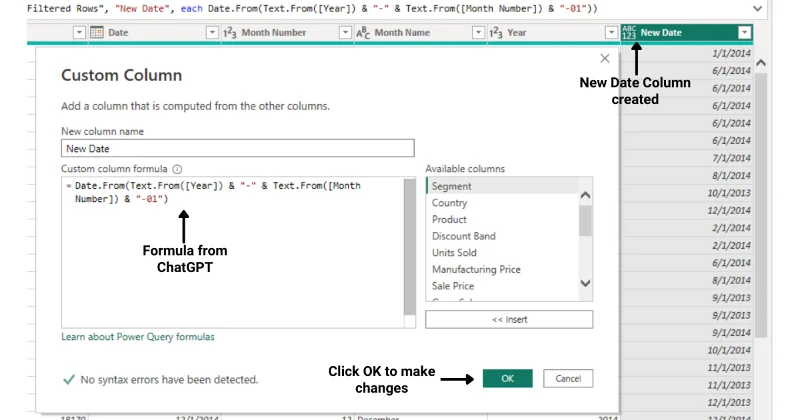Open Learn about Power Query formulas link

pos(138,337)
